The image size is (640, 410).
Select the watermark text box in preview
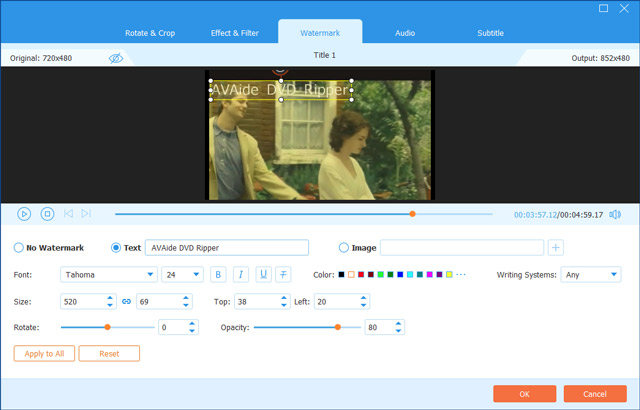[x=281, y=90]
